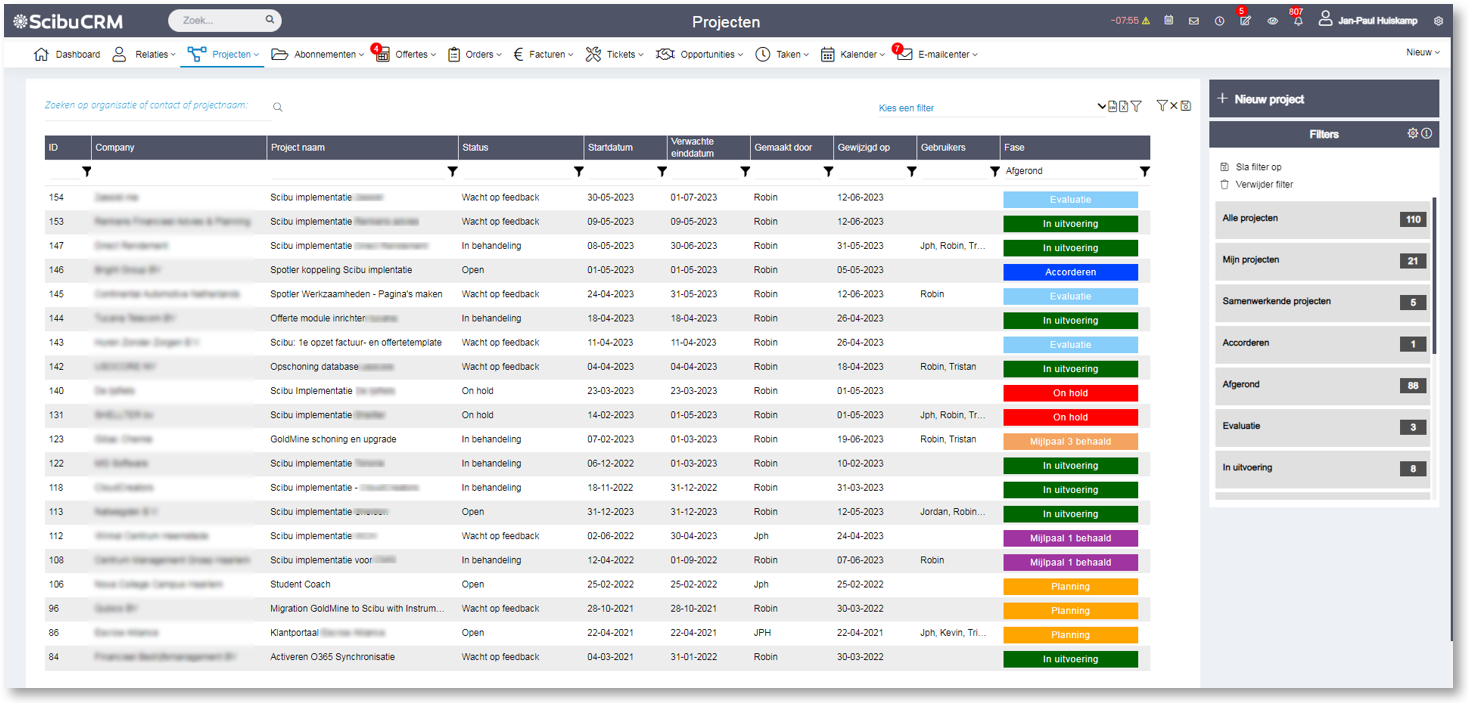
Task: Sort by the Company column header
Action: coord(179,148)
